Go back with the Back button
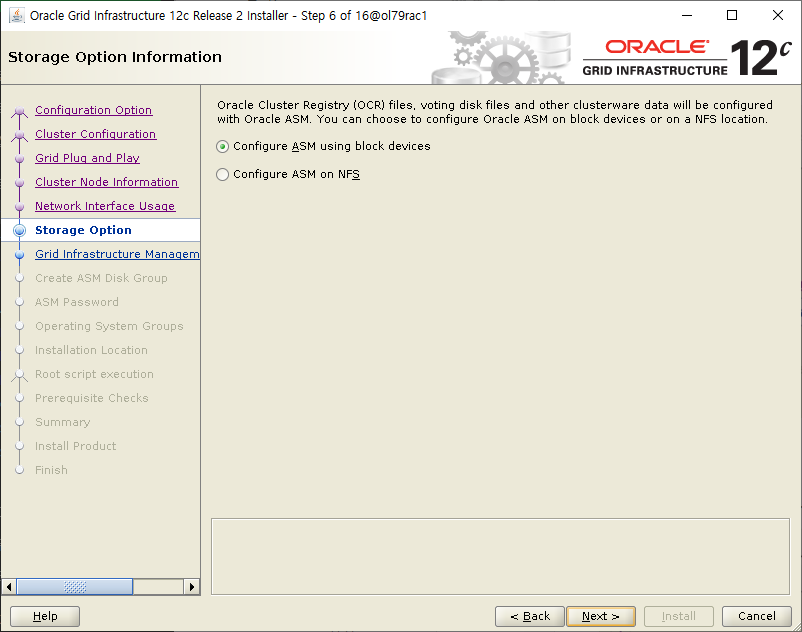The height and width of the screenshot is (632, 802). [x=530, y=616]
